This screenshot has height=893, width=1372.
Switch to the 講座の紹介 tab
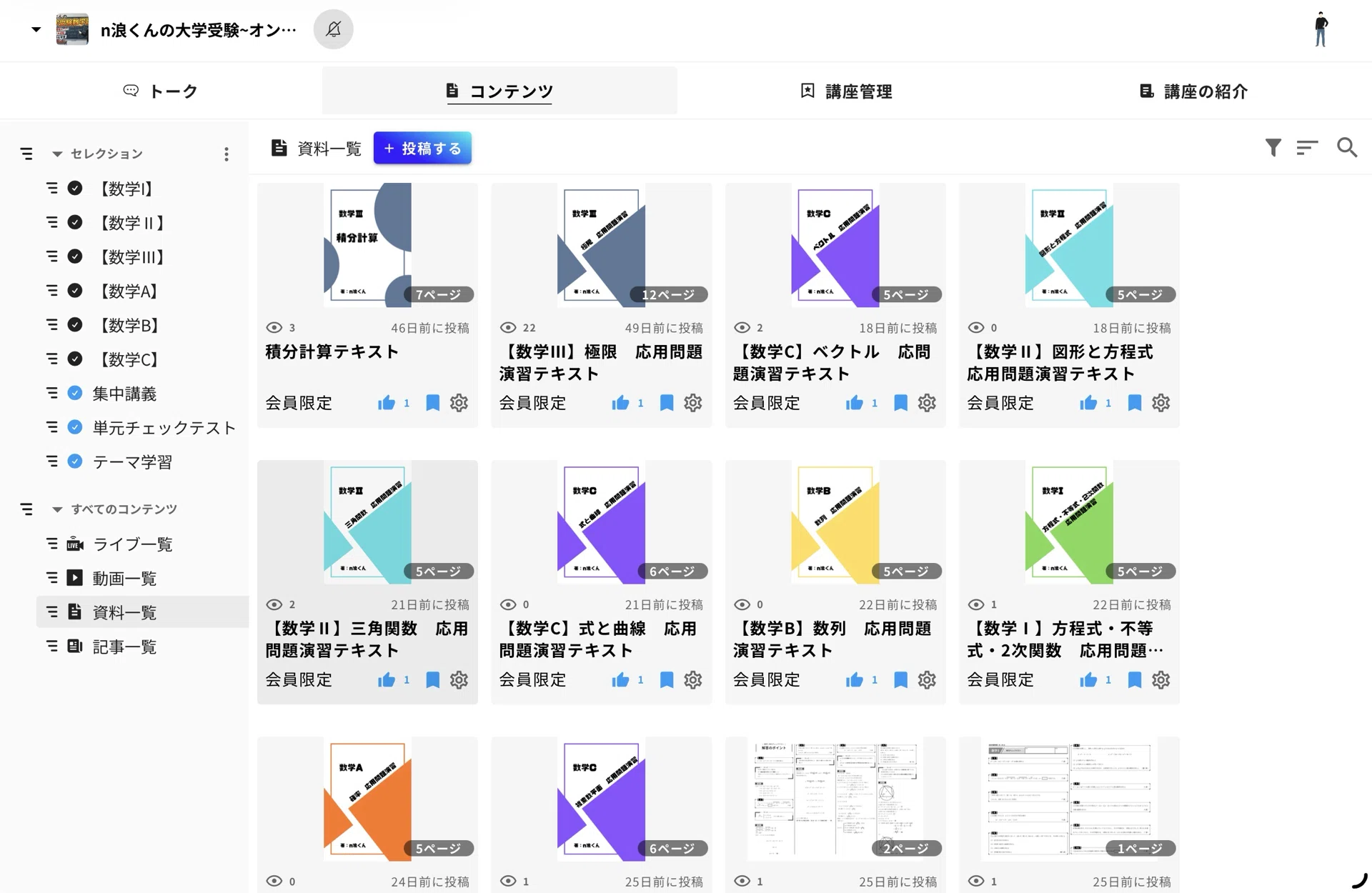[x=1193, y=91]
